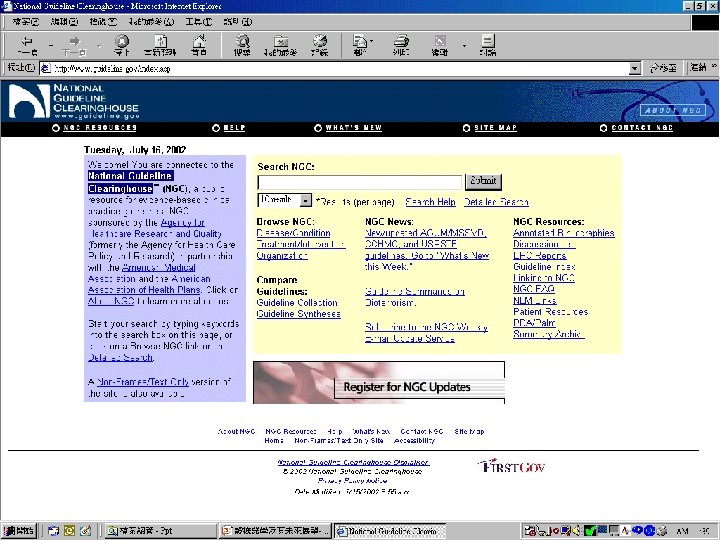
Task: Open Association of Health Plans link
Action: 144,290
